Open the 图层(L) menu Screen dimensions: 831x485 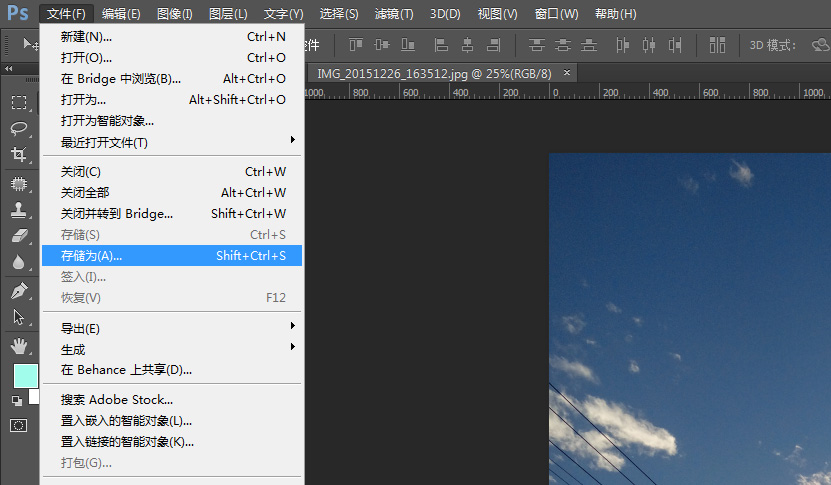point(228,14)
